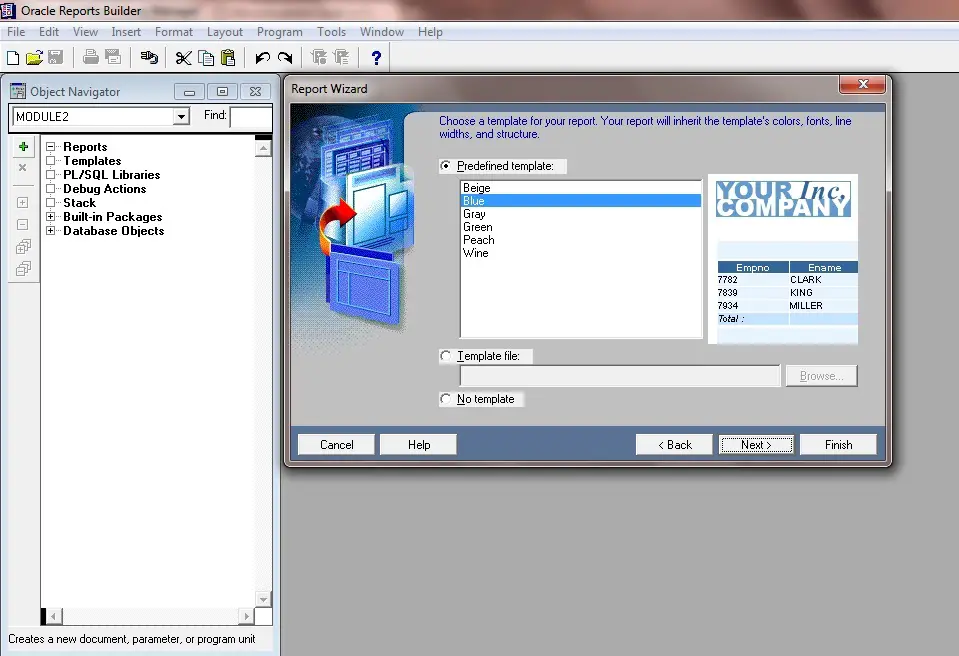Click the Run paper layout toolbar icon
959x656 pixels.
pos(319,57)
